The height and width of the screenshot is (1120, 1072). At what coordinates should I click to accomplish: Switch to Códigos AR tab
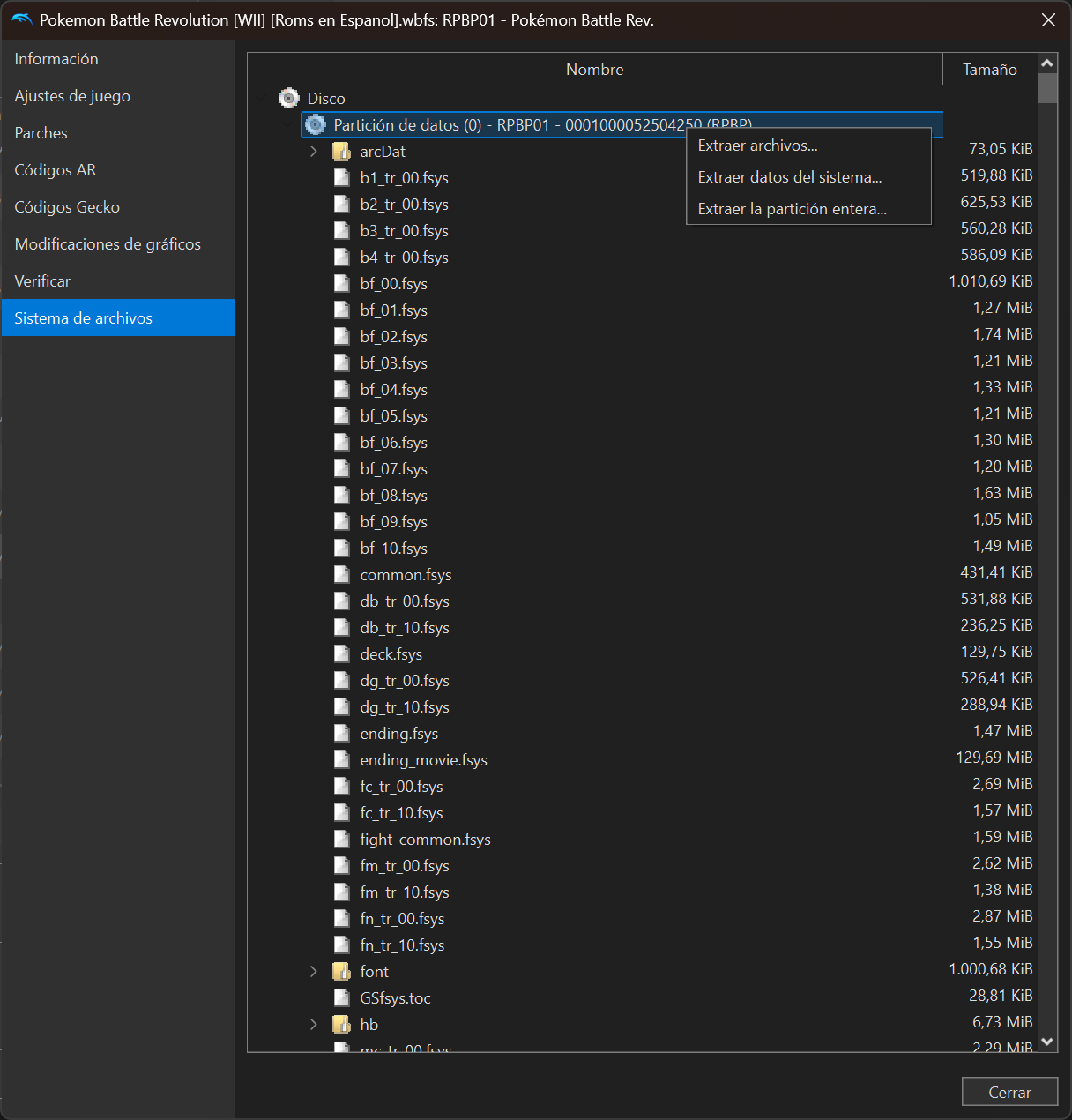pos(118,170)
